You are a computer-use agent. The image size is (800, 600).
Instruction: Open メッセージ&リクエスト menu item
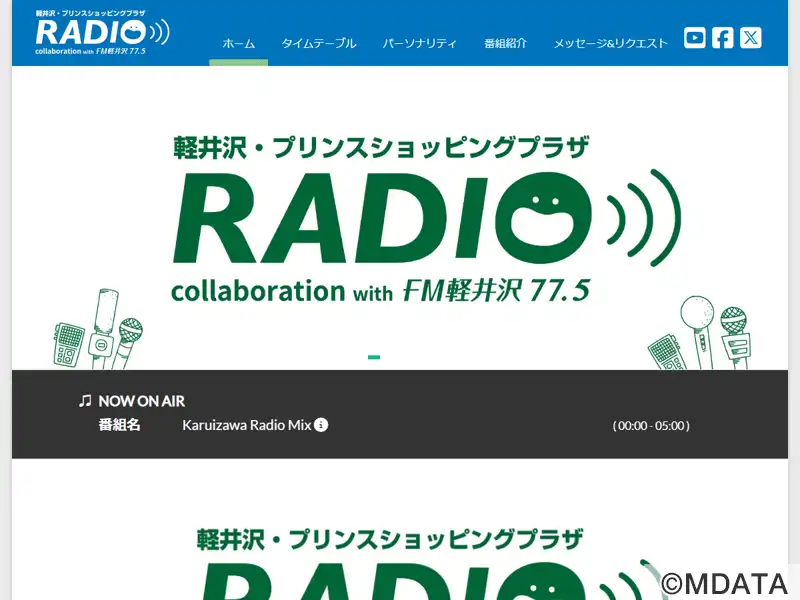pyautogui.click(x=611, y=43)
